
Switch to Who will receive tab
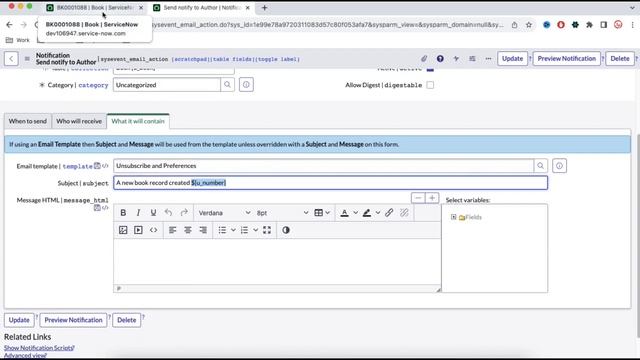click(x=79, y=121)
